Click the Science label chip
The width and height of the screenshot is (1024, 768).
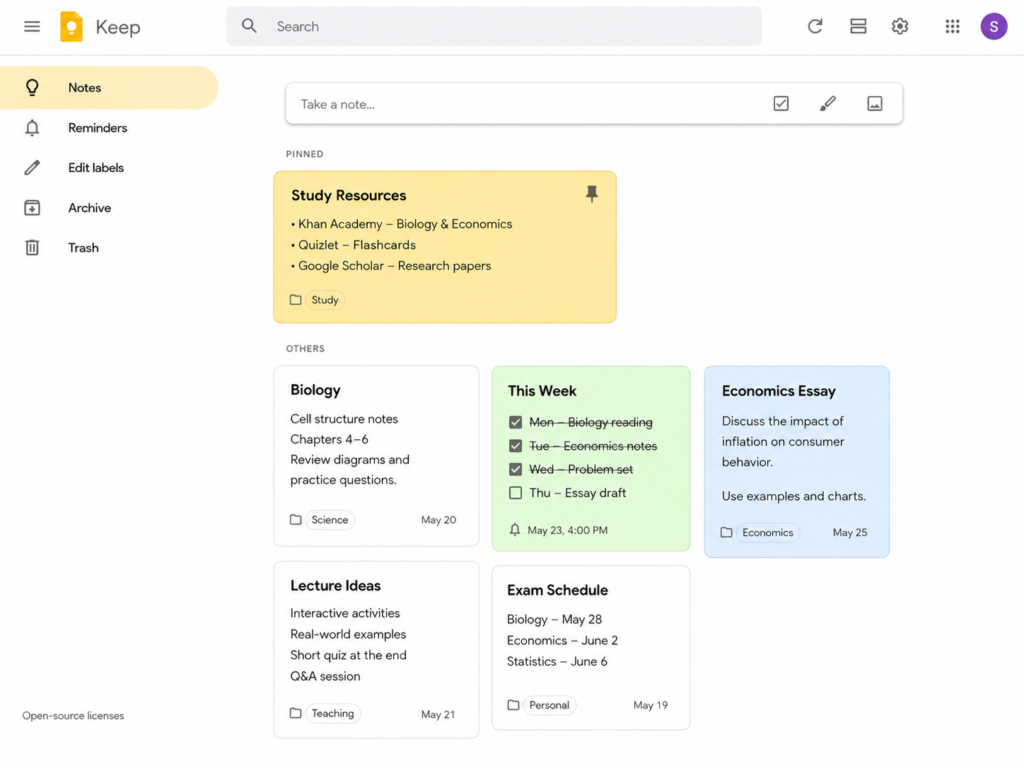click(330, 520)
